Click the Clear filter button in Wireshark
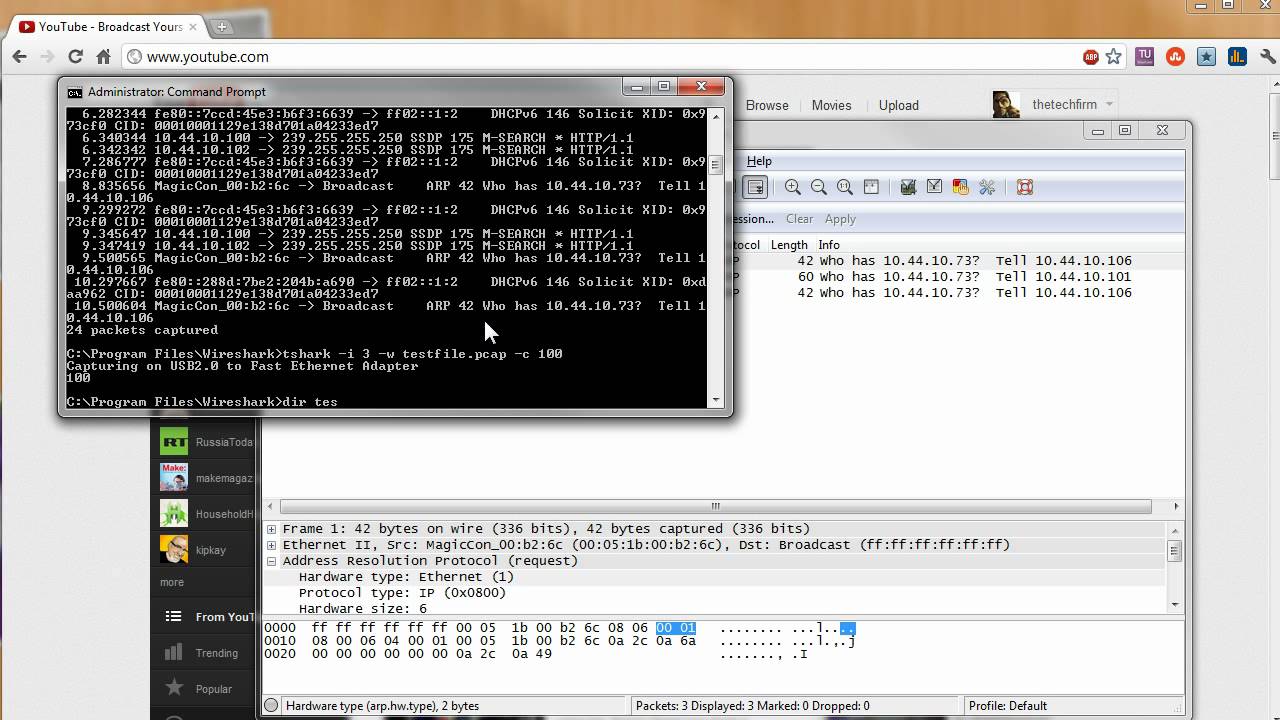 click(799, 219)
